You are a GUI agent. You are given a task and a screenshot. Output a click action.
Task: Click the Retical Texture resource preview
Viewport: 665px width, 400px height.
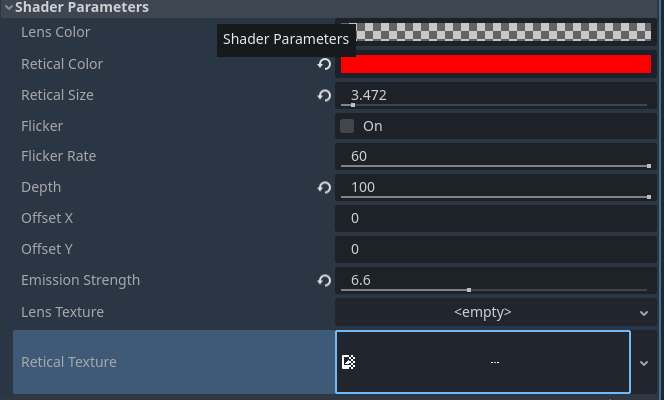(483, 362)
